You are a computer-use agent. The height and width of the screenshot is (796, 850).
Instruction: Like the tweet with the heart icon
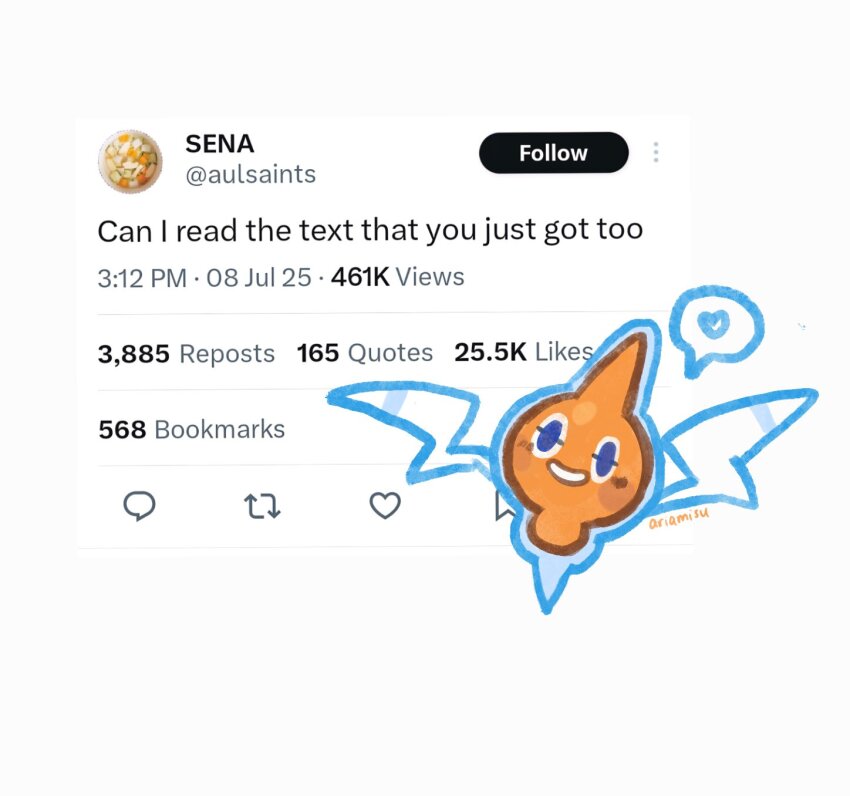pos(385,506)
